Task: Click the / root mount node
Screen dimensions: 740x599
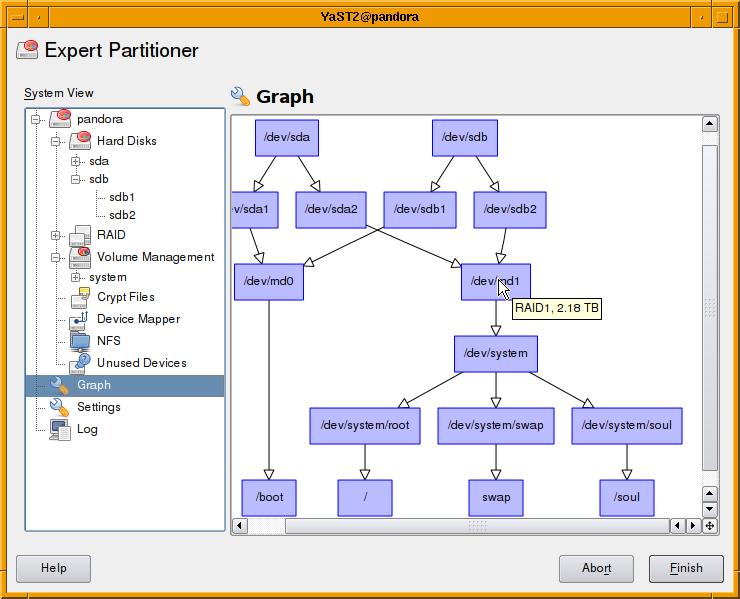Action: [365, 498]
